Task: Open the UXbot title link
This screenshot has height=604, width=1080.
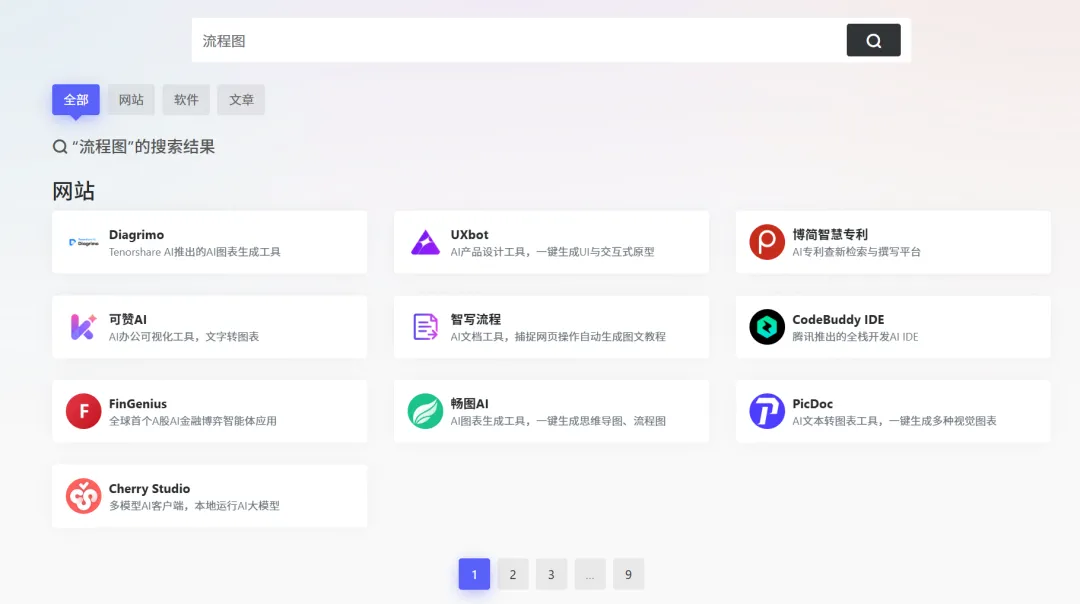Action: (469, 235)
